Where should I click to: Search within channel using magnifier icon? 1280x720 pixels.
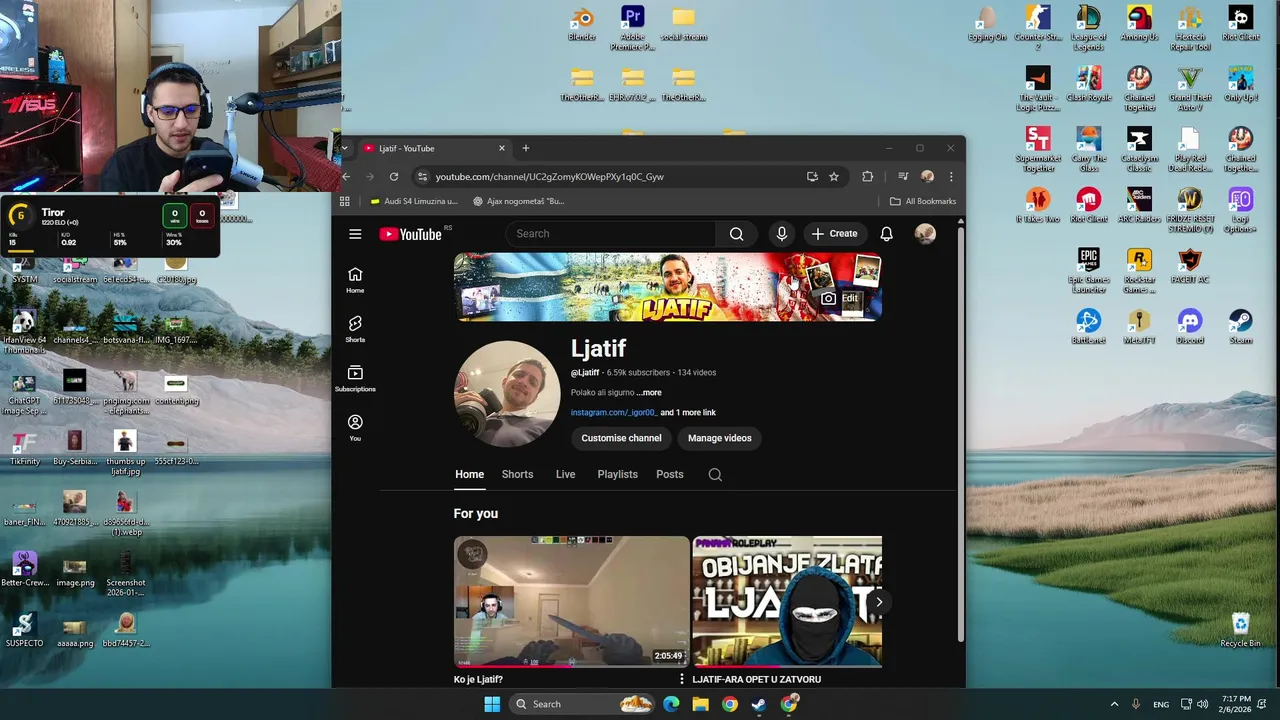point(715,475)
